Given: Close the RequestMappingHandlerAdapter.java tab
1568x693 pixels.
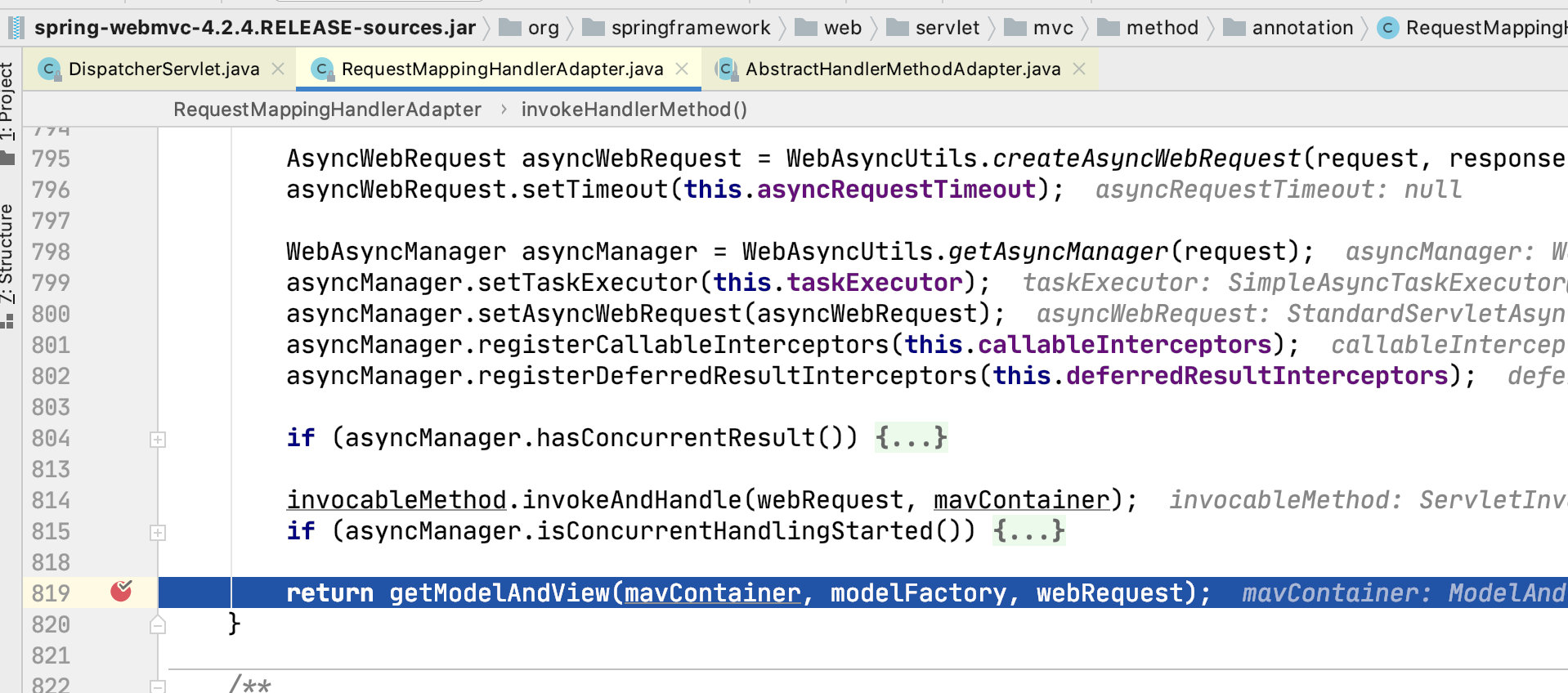Looking at the screenshot, I should [x=682, y=69].
